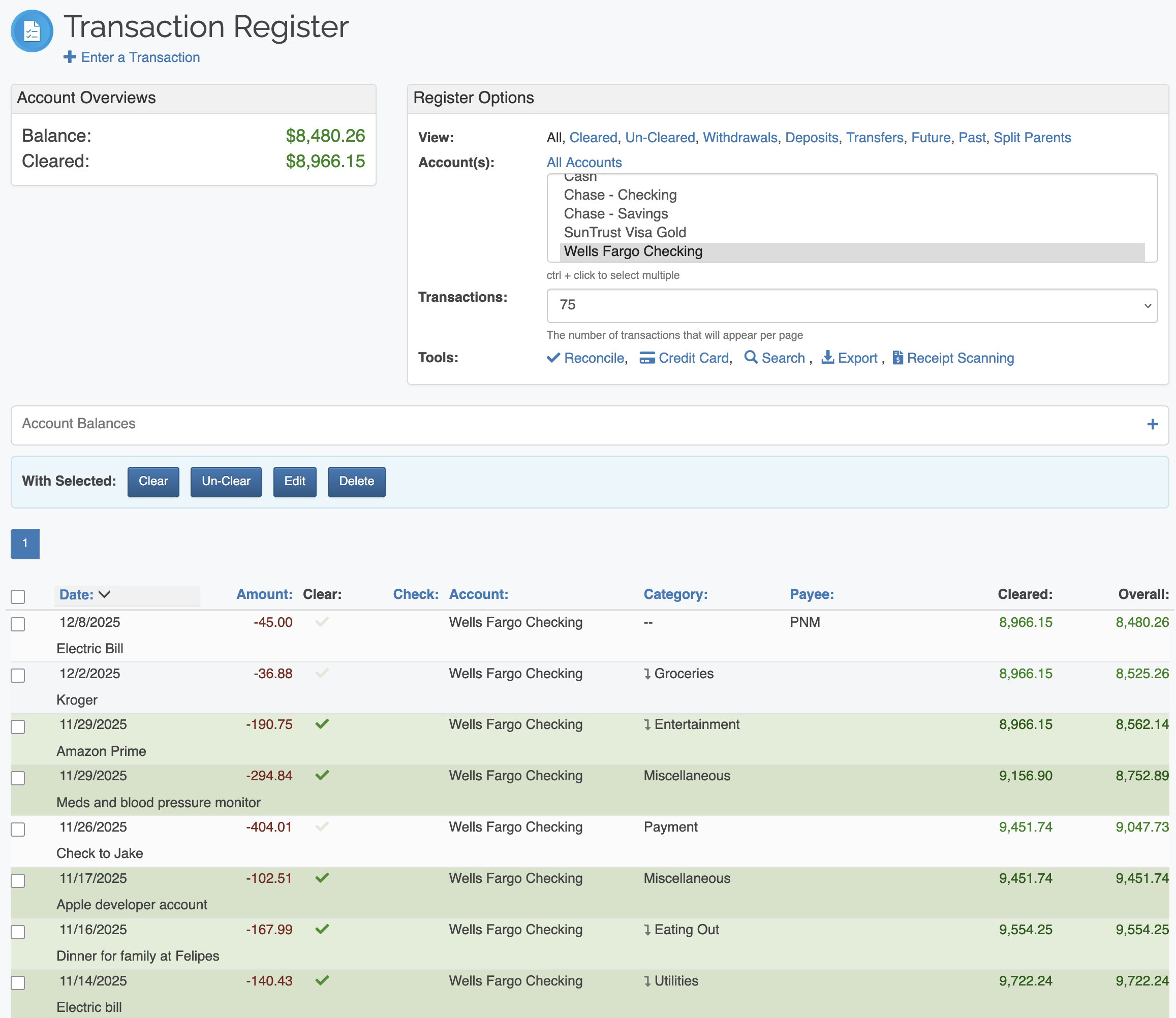Check the Kroger transaction checkbox
The width and height of the screenshot is (1176, 1018).
(18, 676)
